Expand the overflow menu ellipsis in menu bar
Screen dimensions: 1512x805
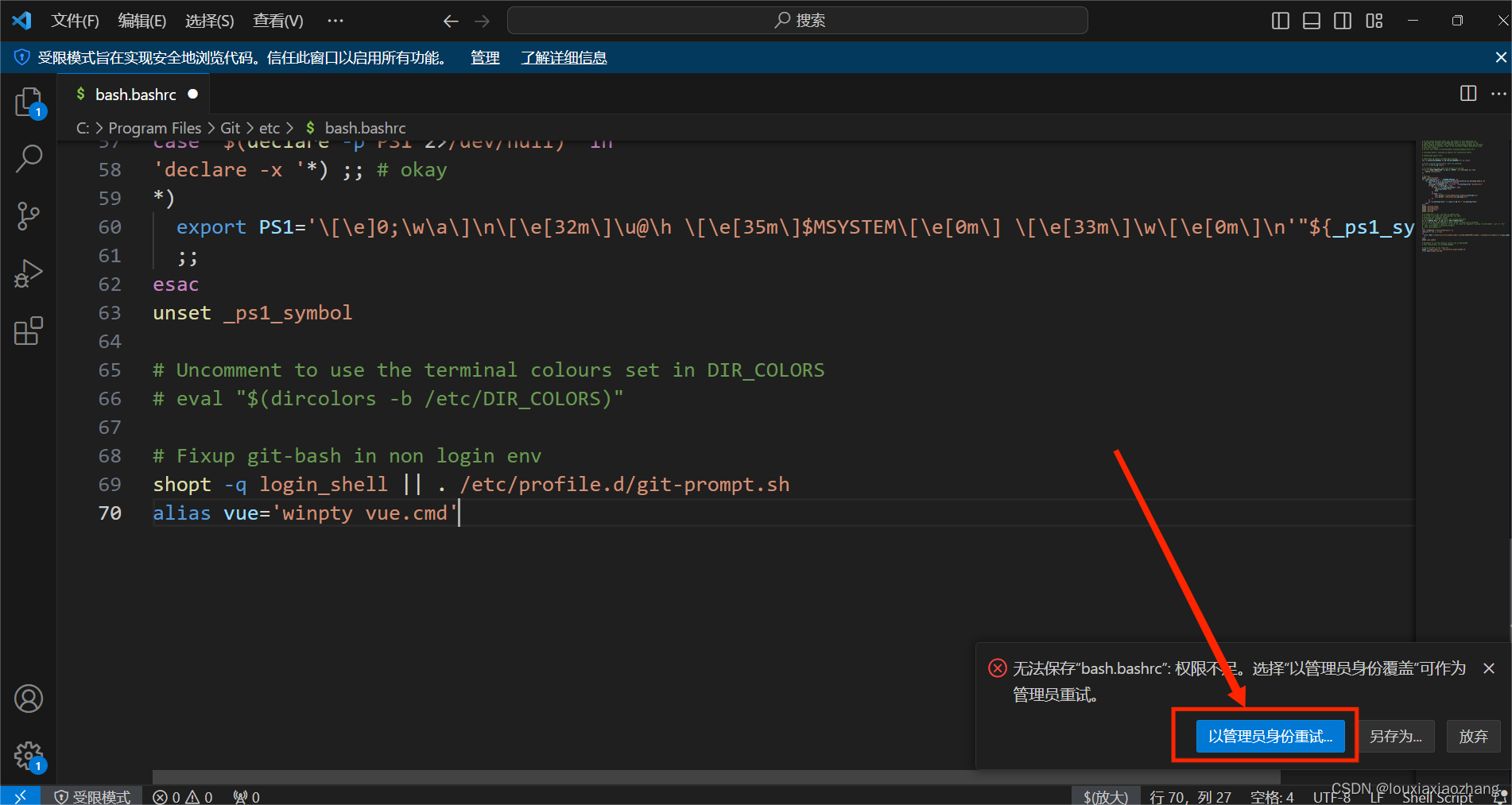(335, 21)
